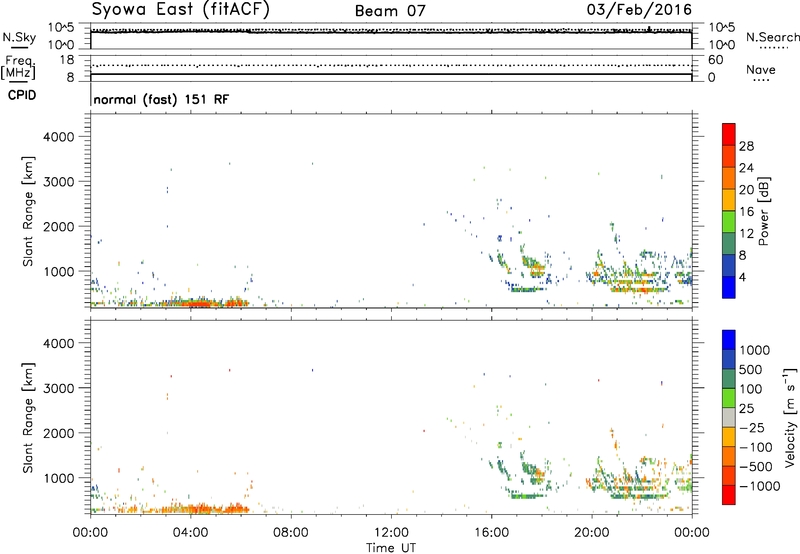Select the '3000' range tick of power panel
This screenshot has height=554, width=800.
59,182
